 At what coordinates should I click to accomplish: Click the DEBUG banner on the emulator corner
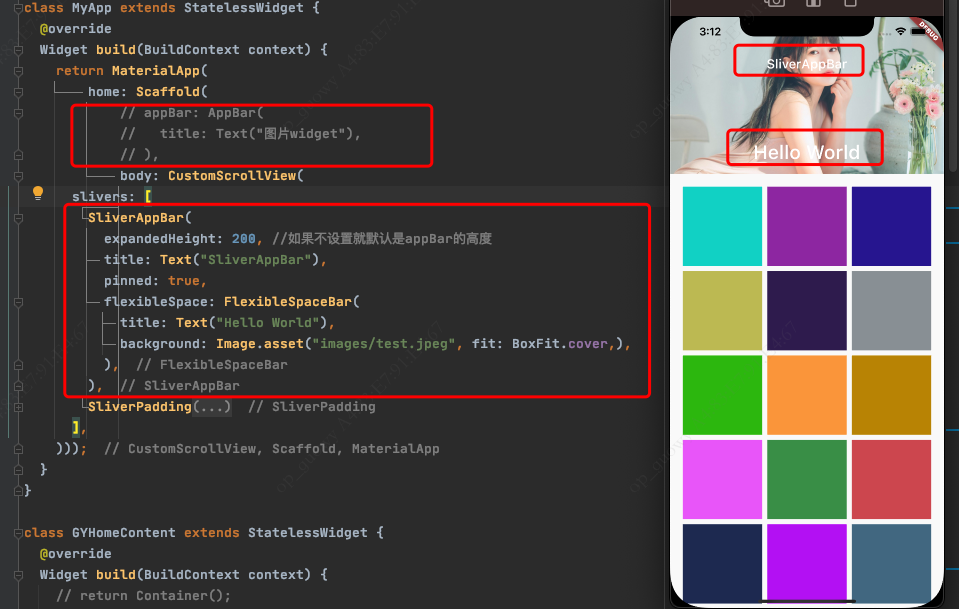tap(928, 31)
